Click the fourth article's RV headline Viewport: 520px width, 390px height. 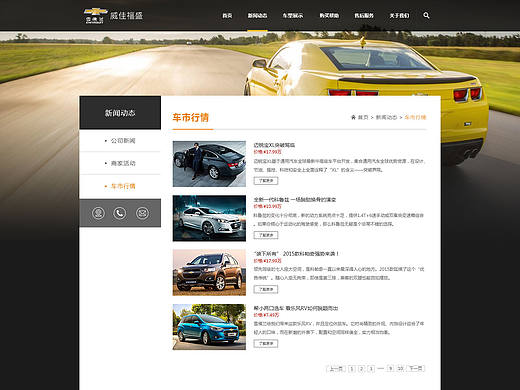tap(296, 308)
